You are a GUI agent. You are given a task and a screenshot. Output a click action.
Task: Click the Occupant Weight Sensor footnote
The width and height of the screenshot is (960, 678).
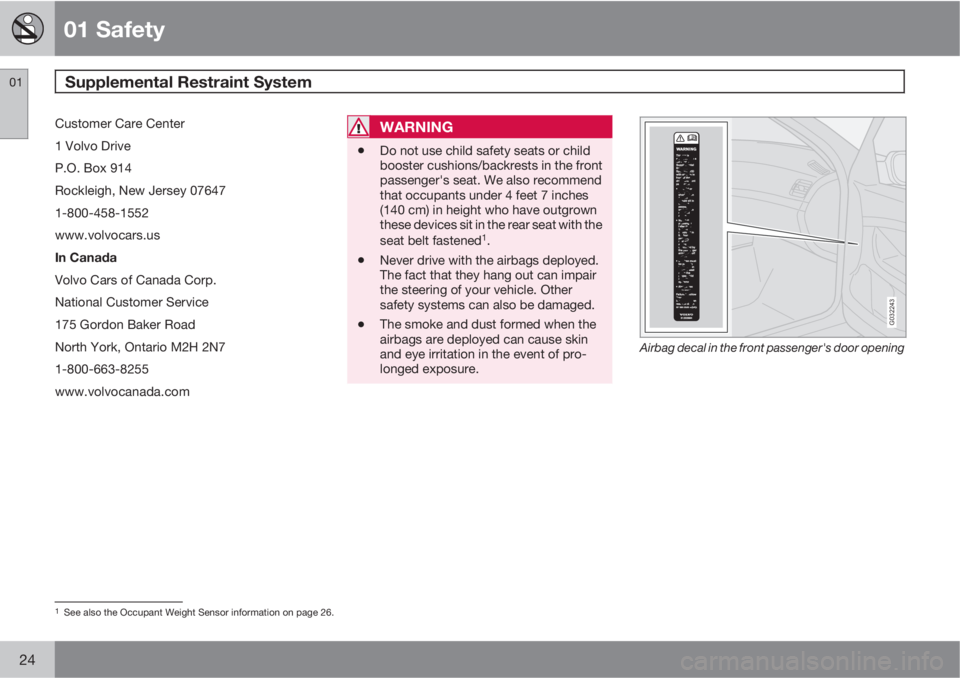[x=195, y=612]
